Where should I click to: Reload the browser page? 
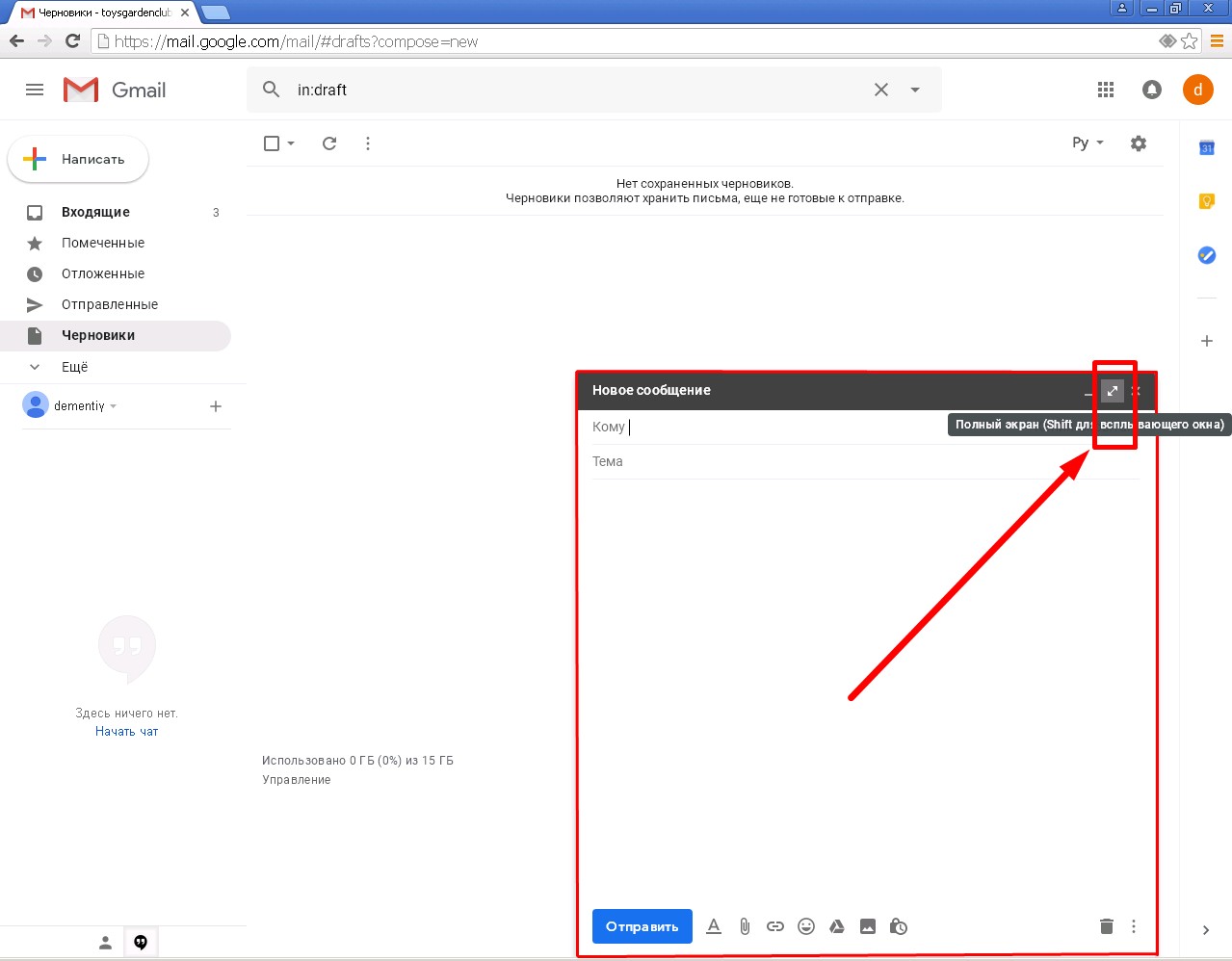pyautogui.click(x=72, y=40)
